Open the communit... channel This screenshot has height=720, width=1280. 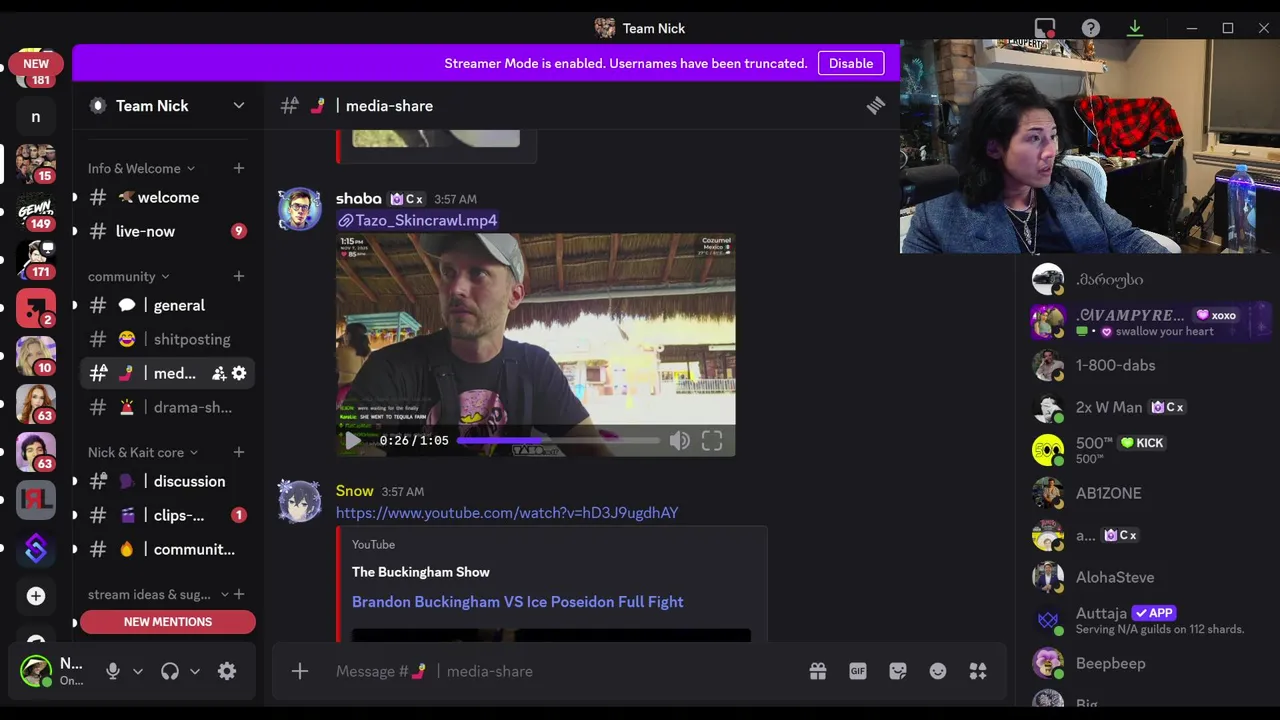(x=168, y=549)
